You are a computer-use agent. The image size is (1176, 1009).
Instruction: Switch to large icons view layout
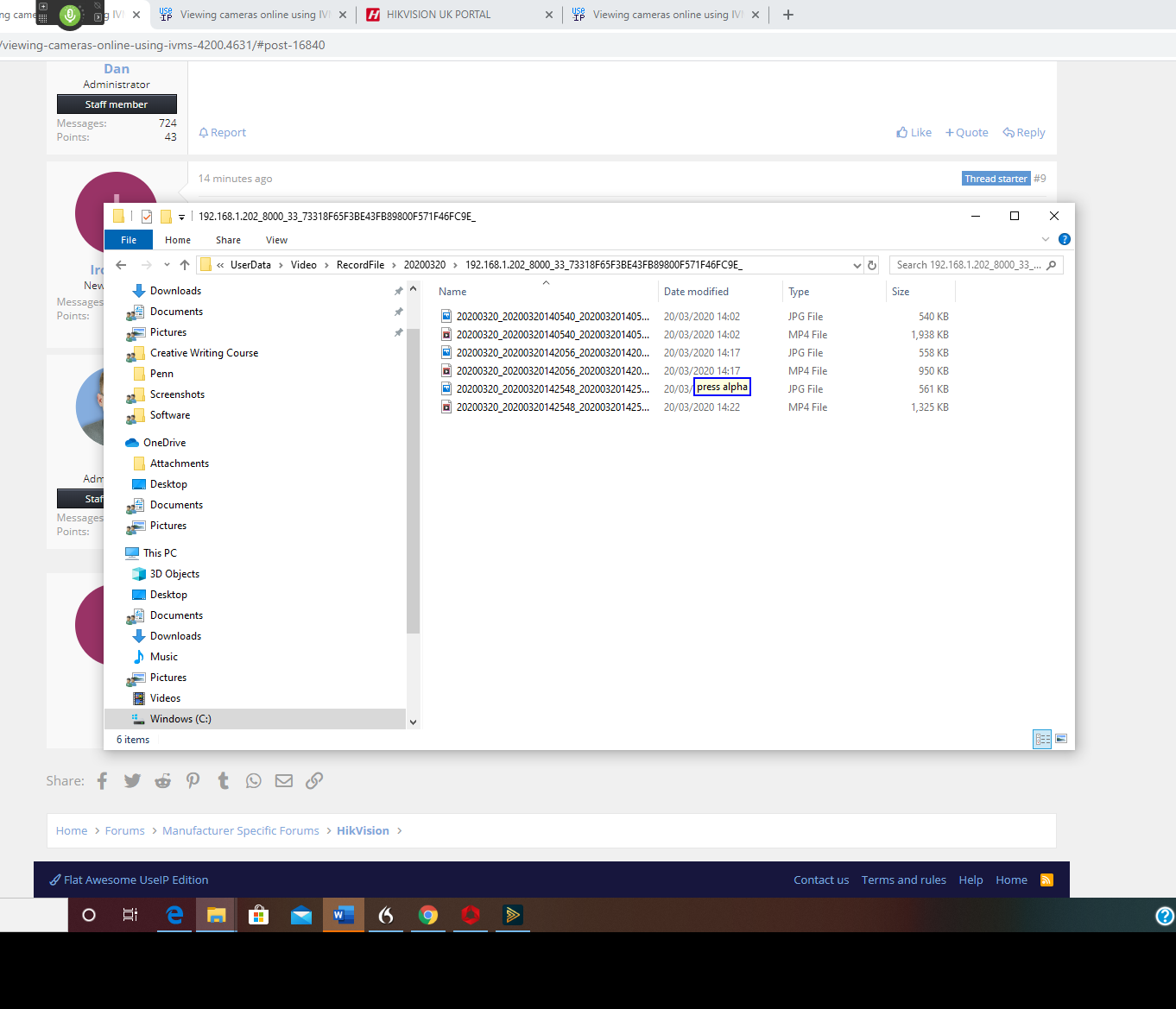point(1061,739)
